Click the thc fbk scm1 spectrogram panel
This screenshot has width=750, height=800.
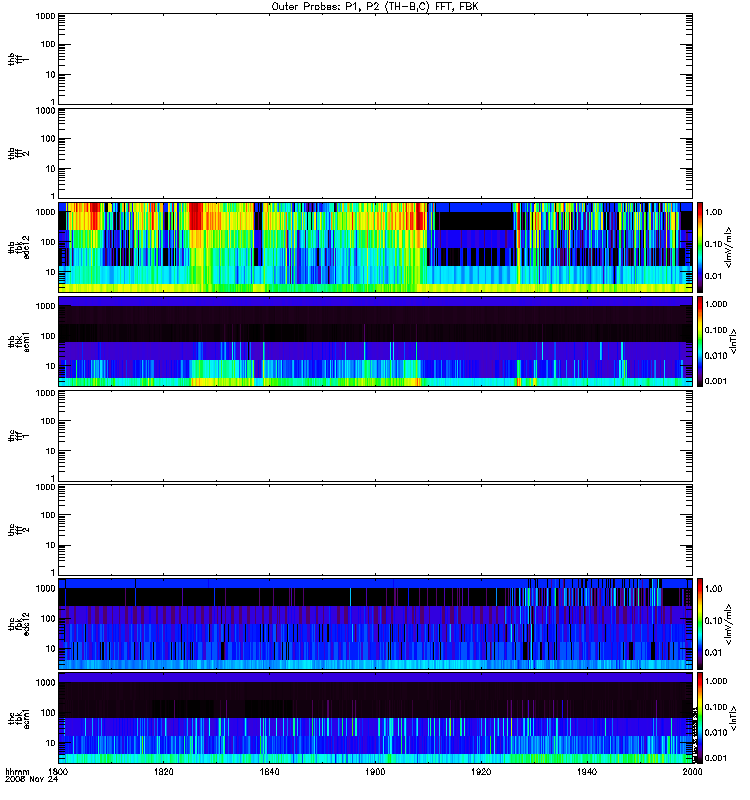[375, 718]
